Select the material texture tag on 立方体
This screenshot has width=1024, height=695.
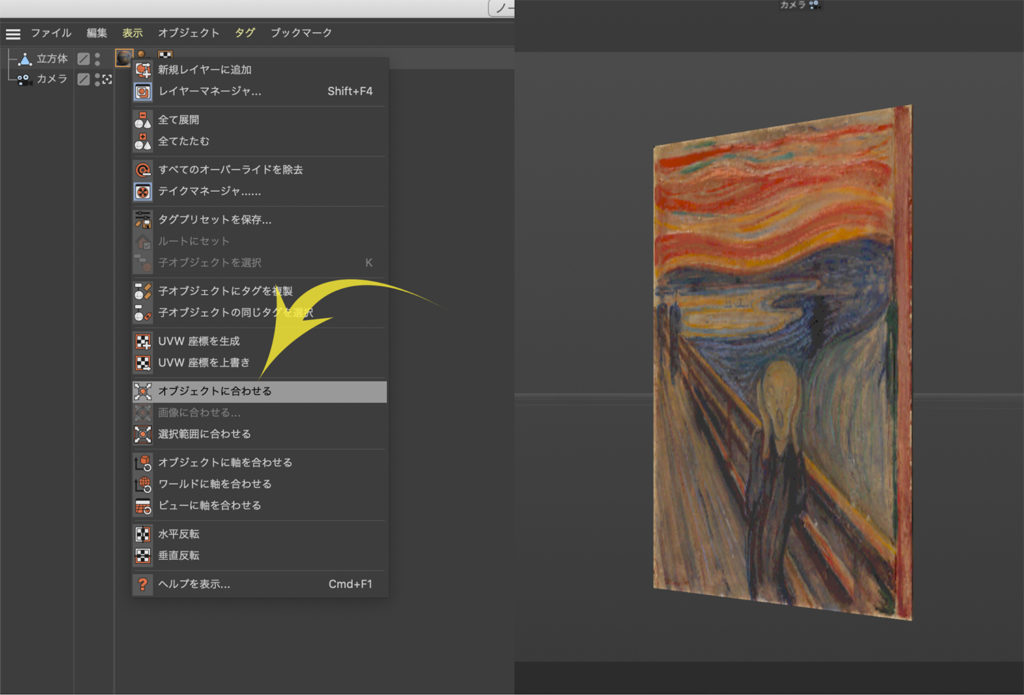point(123,58)
